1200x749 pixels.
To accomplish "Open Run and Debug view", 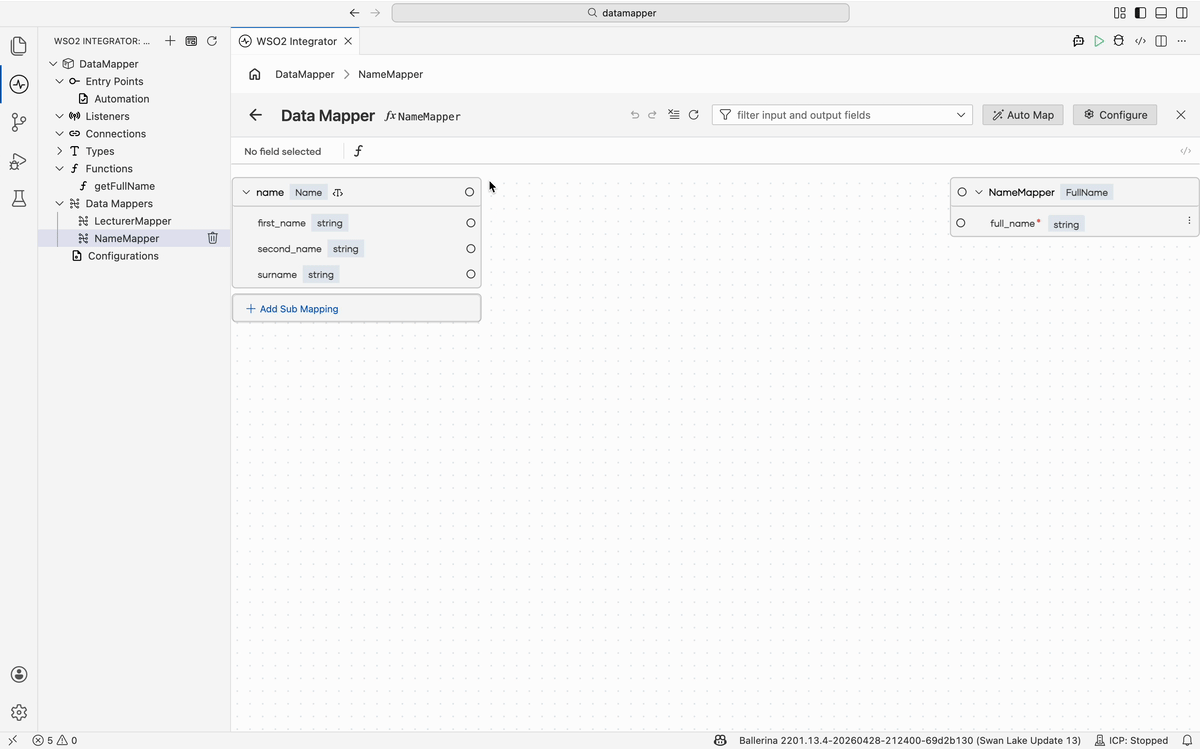I will point(18,160).
